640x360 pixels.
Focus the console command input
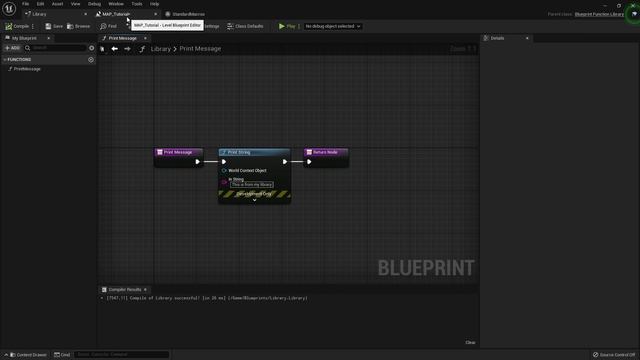[x=121, y=355]
